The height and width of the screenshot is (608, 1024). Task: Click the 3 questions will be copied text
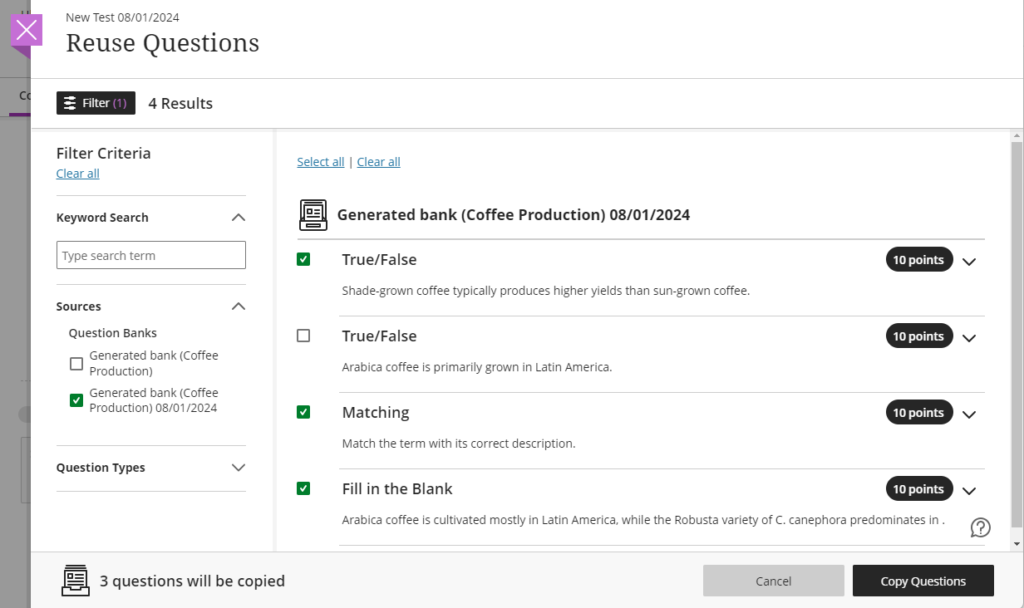[192, 581]
